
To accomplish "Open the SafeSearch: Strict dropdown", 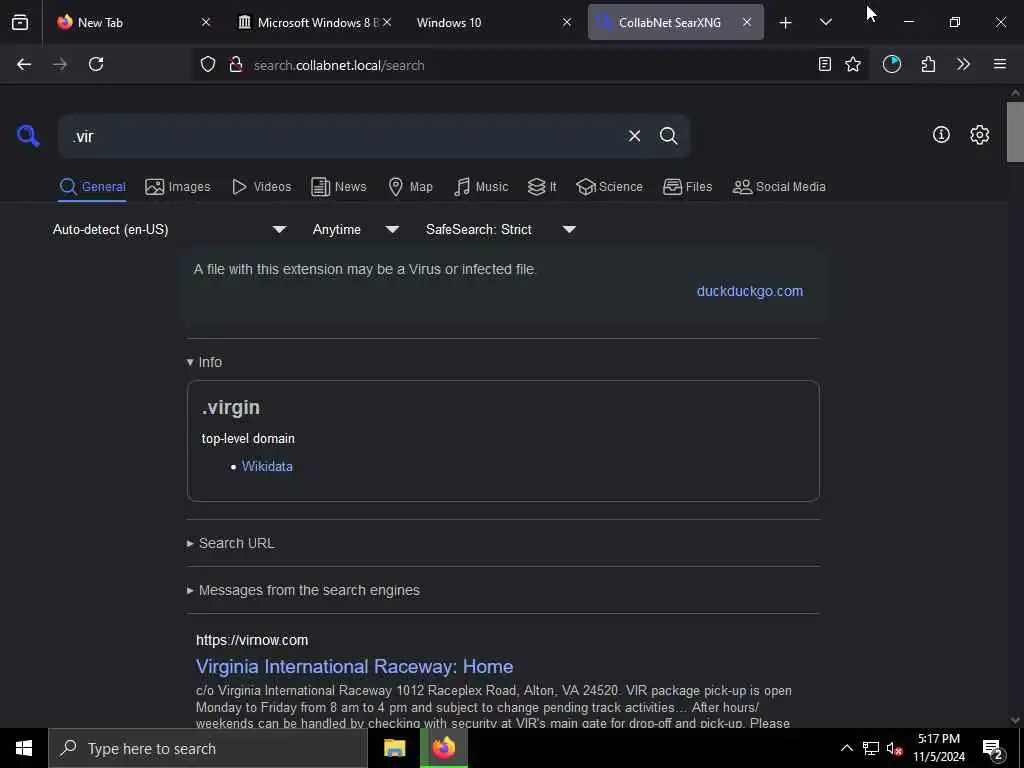I will click(x=500, y=229).
